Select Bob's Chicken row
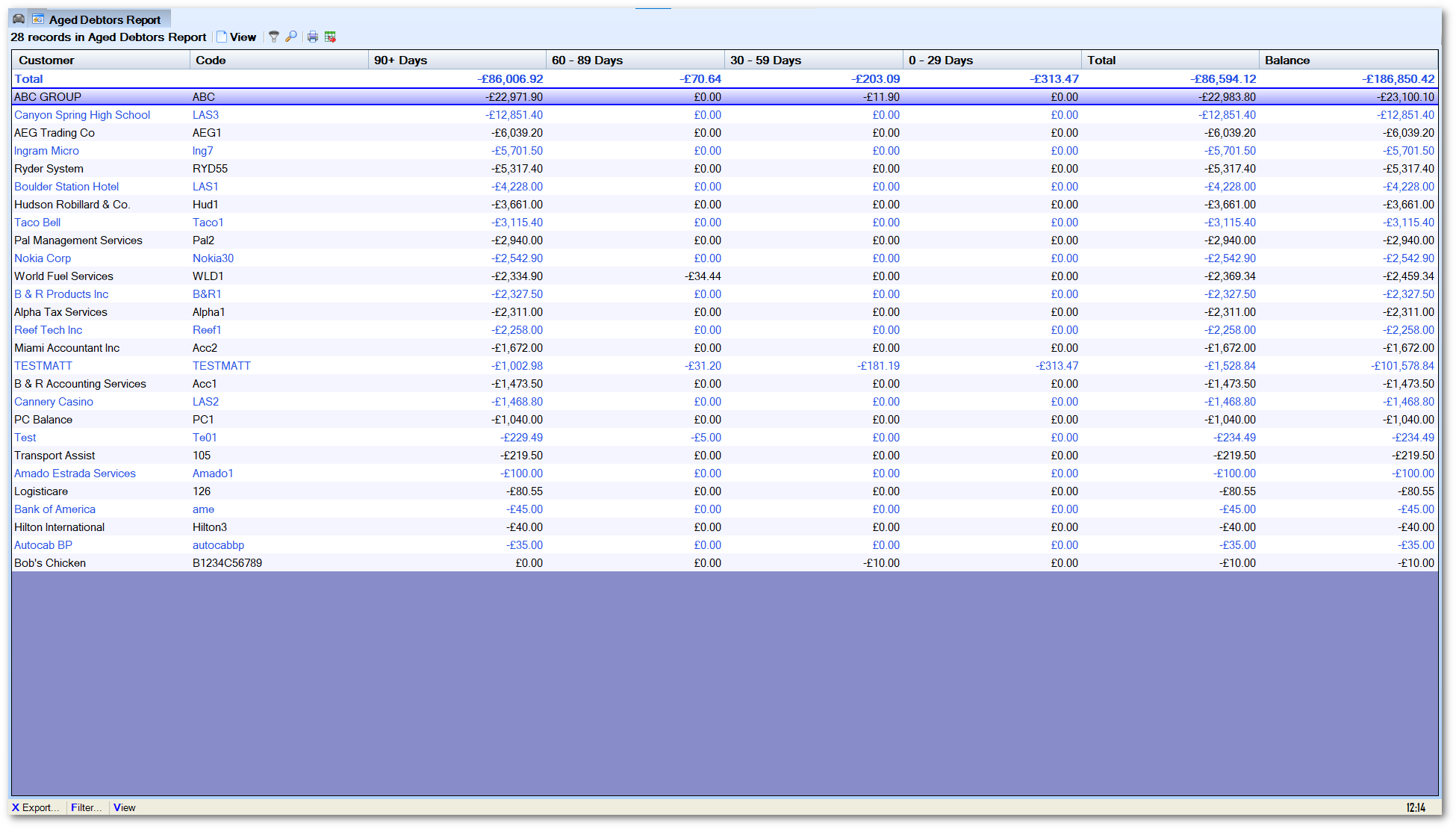1456x829 pixels. point(724,563)
